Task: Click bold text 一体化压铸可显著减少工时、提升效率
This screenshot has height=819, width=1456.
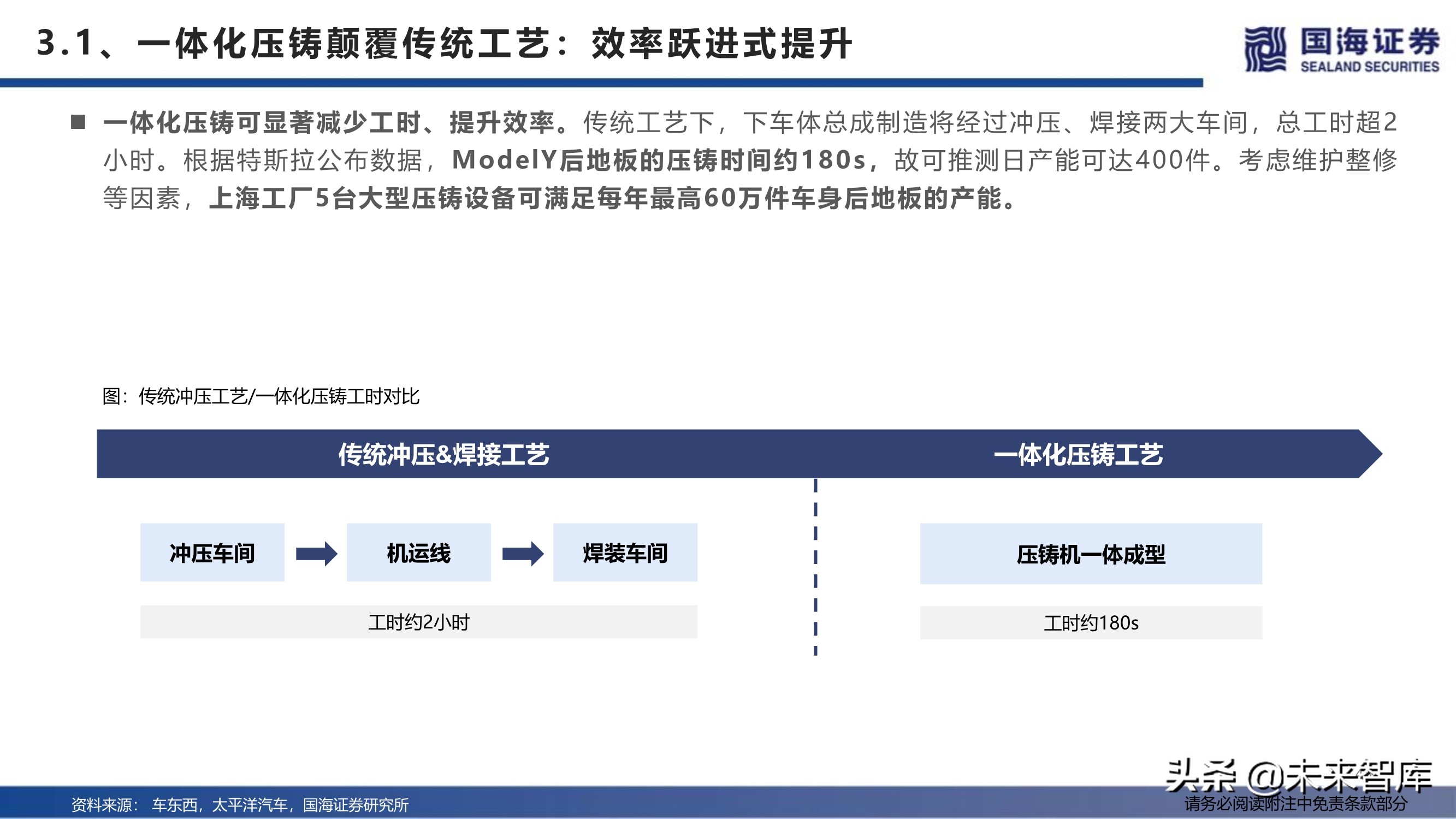Action: pyautogui.click(x=336, y=122)
